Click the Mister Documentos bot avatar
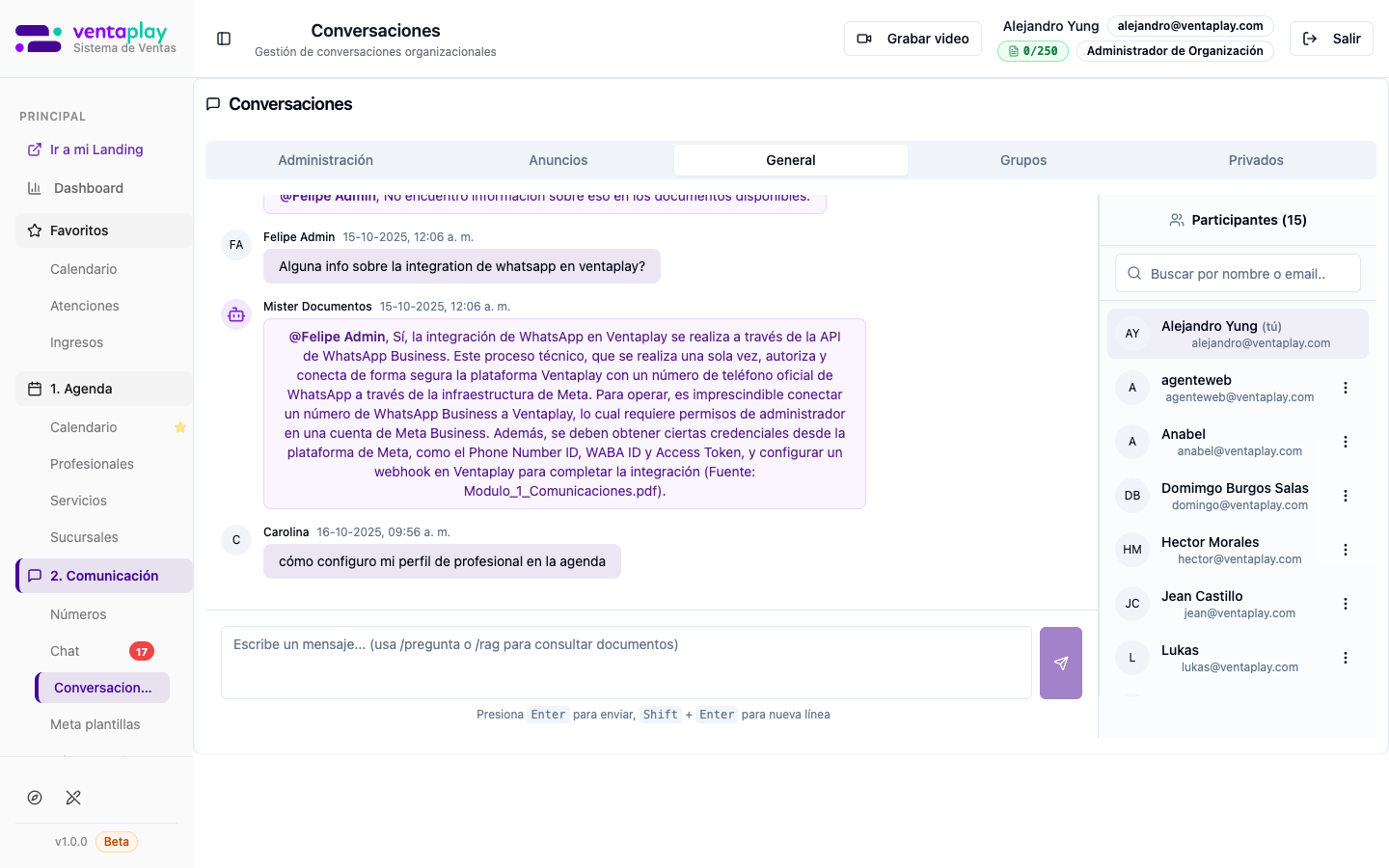1389x868 pixels. [x=236, y=314]
